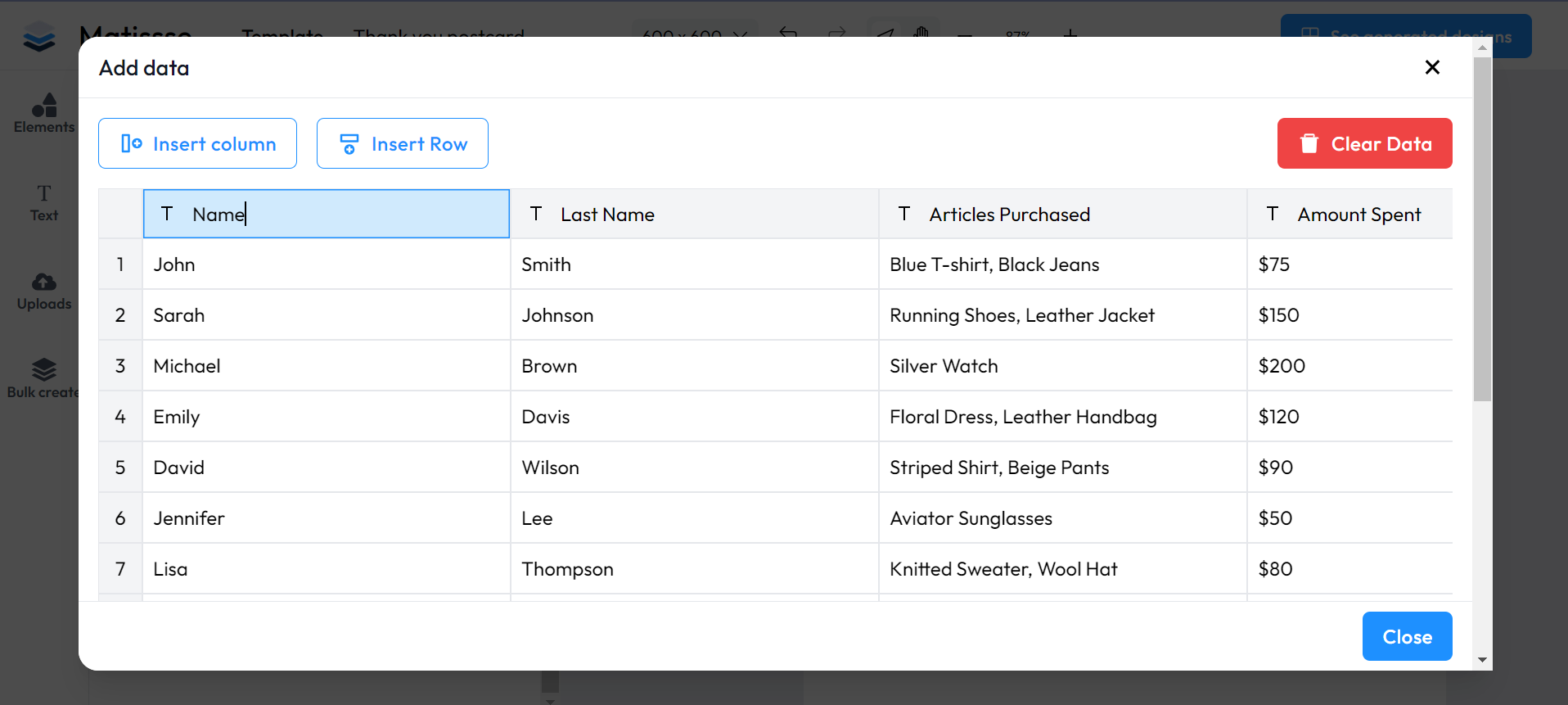Click the cell containing Jennifer

[327, 518]
